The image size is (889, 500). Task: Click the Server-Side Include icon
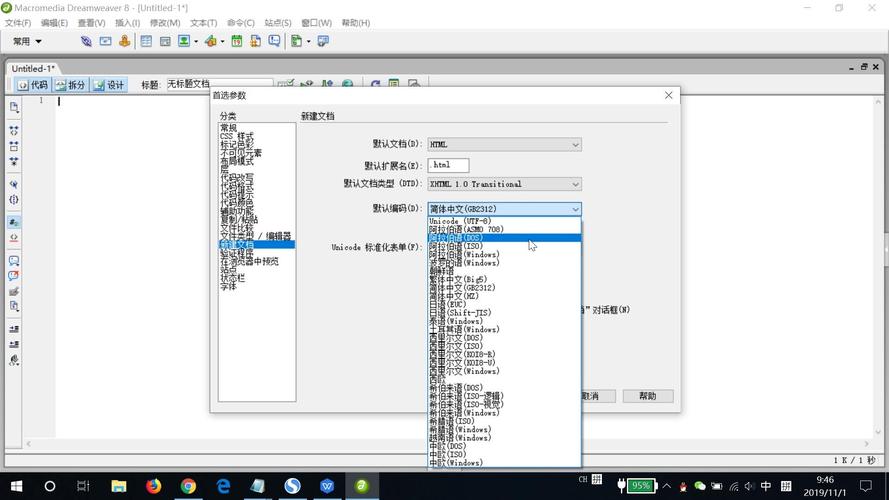click(x=256, y=41)
